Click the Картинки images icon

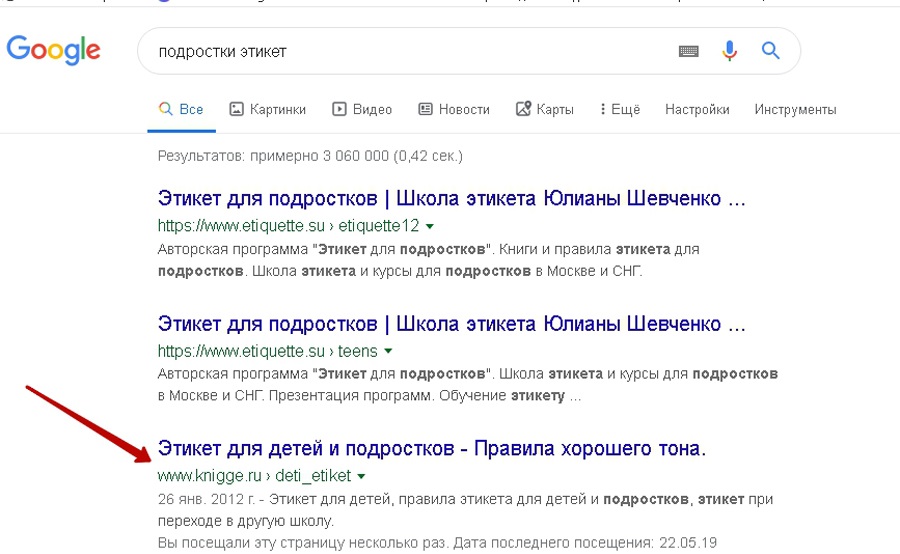237,109
